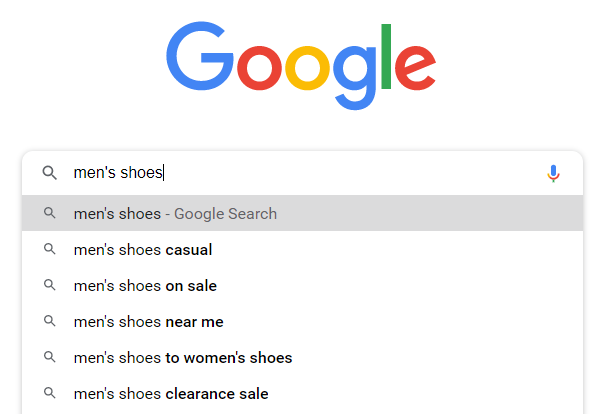Viewport: 612px width, 414px height.
Task: Pick the 'men's shoes on sale' suggestion
Action: click(x=145, y=285)
